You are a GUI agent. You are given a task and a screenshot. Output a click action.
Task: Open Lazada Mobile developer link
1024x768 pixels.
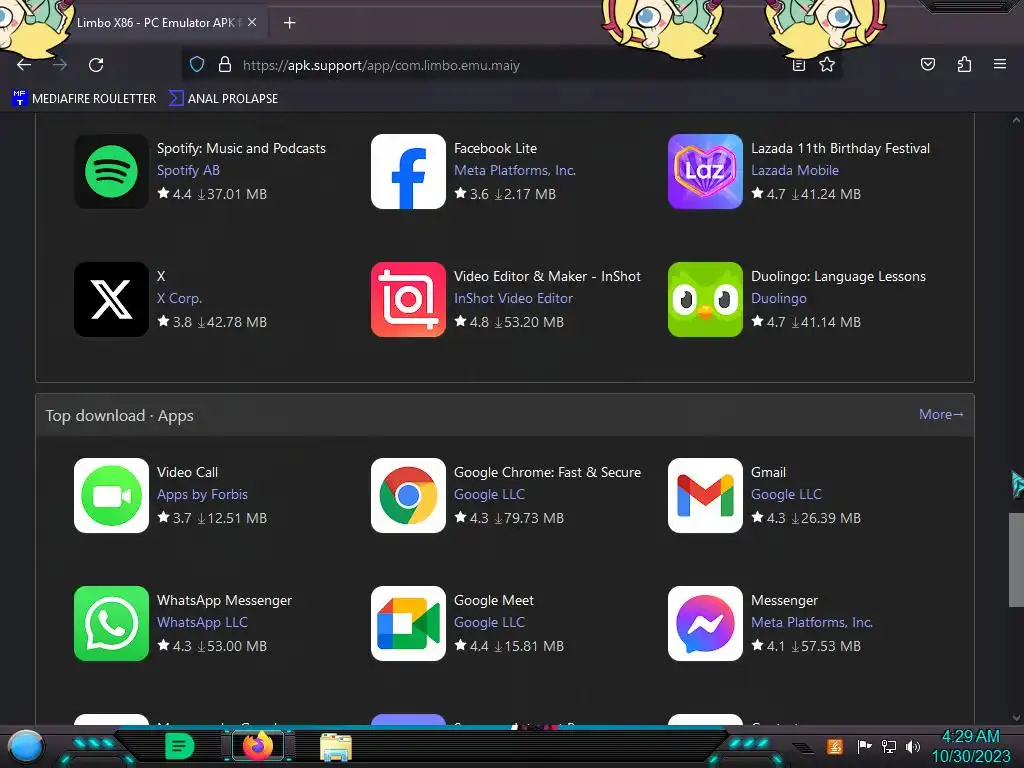(x=795, y=170)
